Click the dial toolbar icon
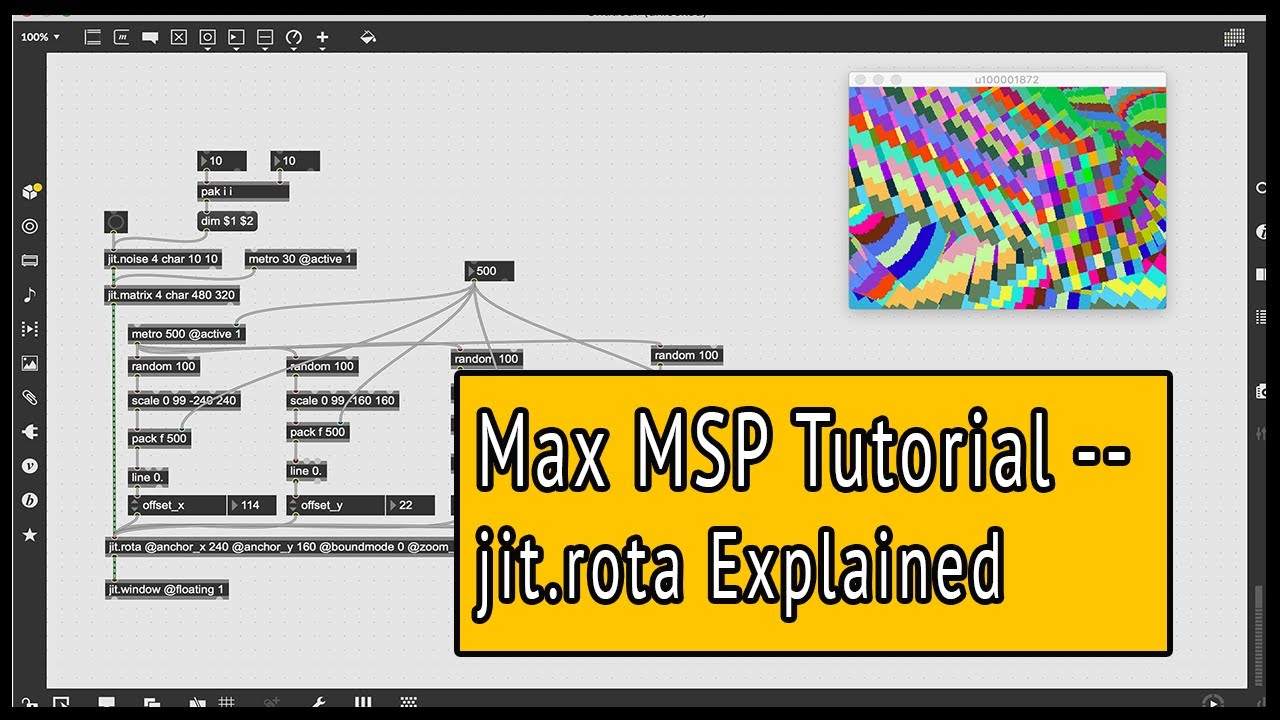 293,37
